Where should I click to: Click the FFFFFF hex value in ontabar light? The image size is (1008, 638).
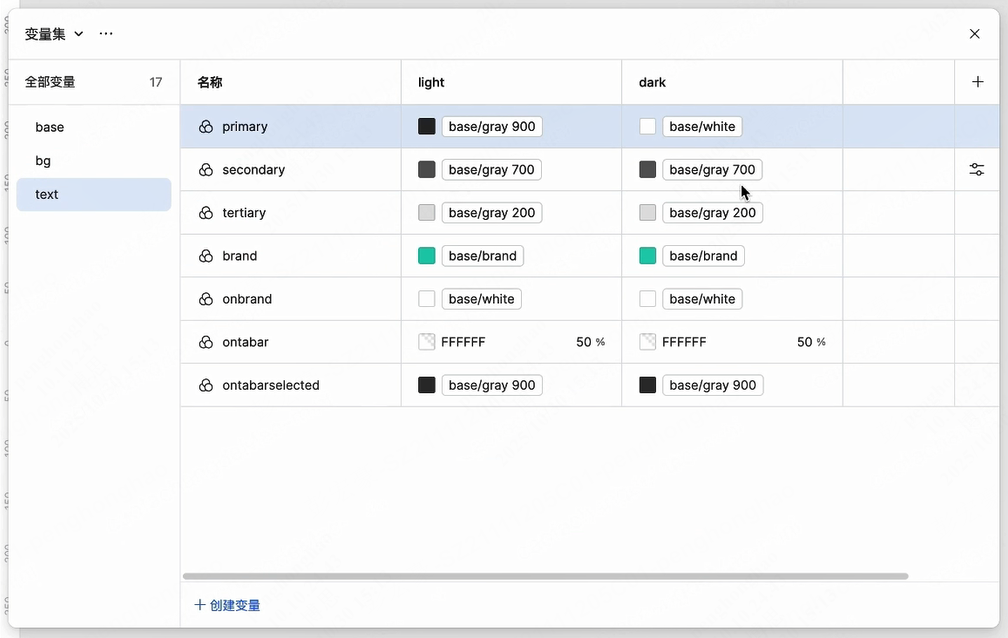(x=463, y=342)
